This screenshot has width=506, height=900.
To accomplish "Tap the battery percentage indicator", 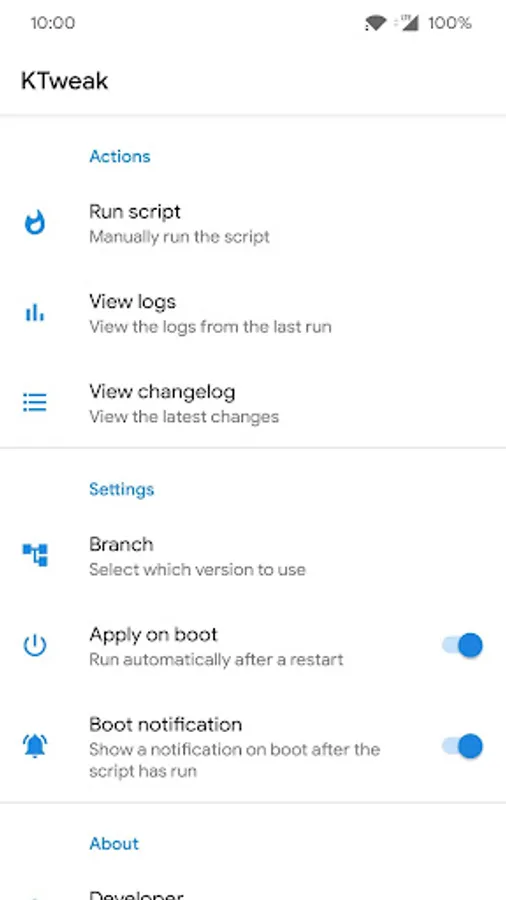I will (x=450, y=23).
